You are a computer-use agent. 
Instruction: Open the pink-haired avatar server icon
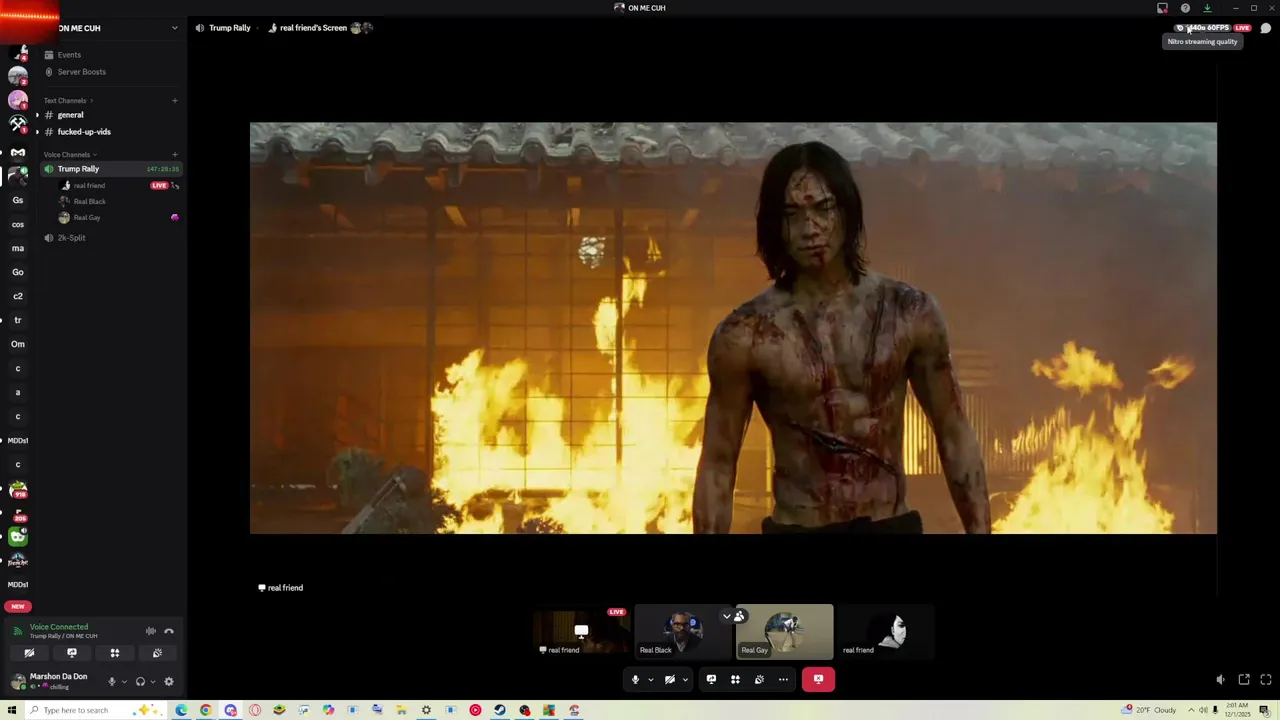pyautogui.click(x=18, y=100)
